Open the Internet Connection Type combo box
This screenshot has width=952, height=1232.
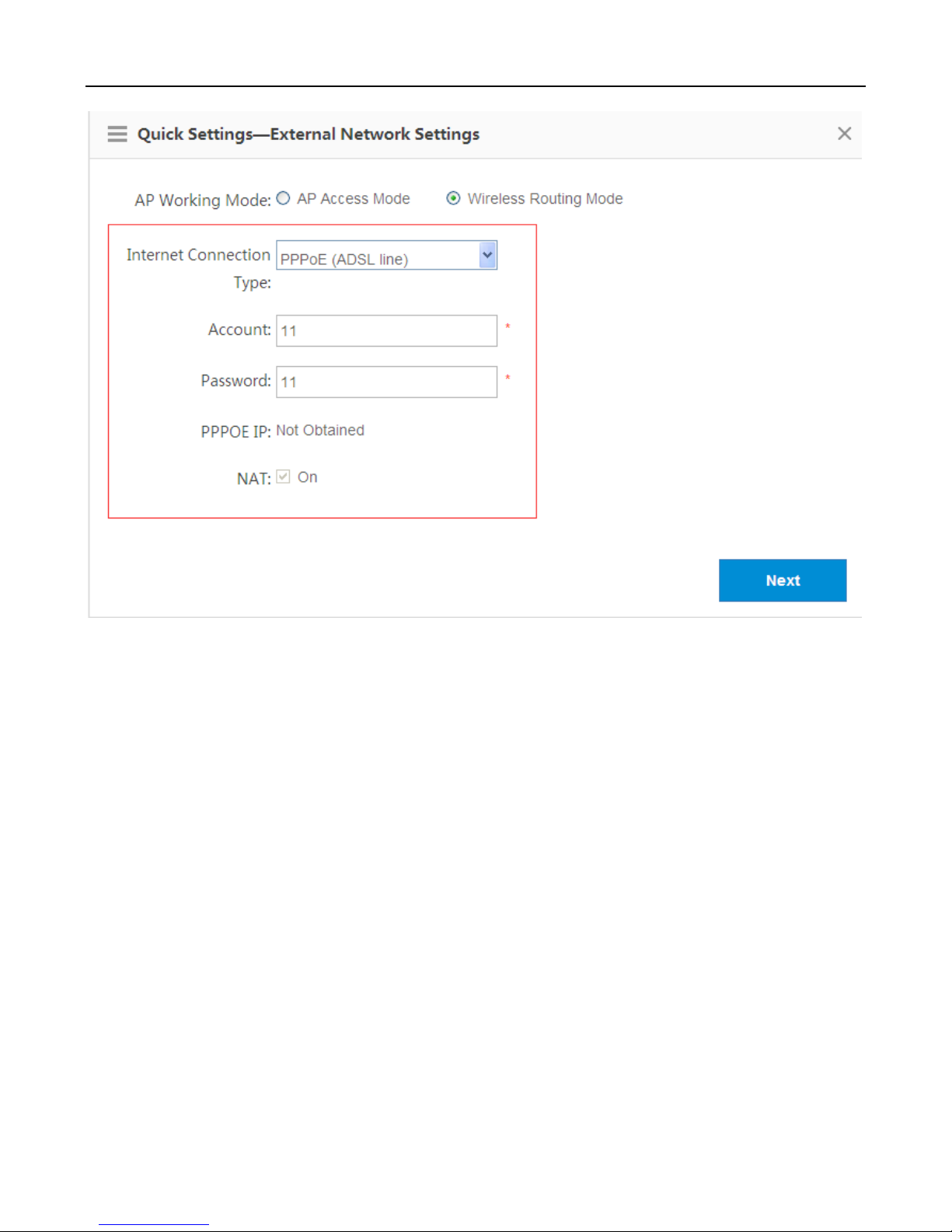coord(386,255)
